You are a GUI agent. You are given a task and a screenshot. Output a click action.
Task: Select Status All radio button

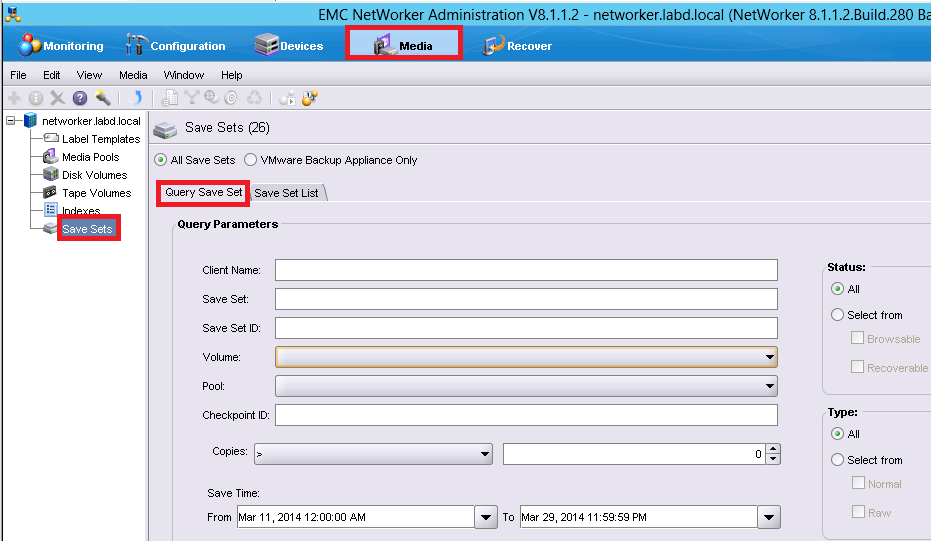coord(837,289)
